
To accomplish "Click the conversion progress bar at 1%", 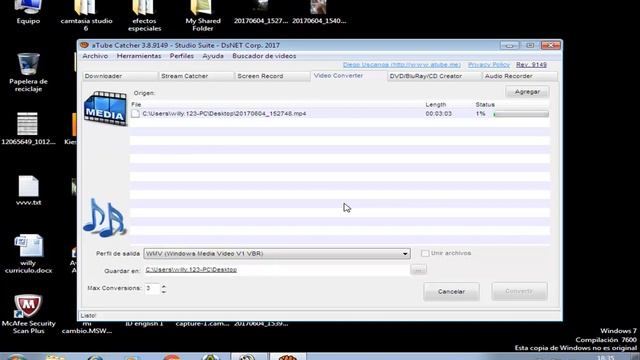I will 521,114.
